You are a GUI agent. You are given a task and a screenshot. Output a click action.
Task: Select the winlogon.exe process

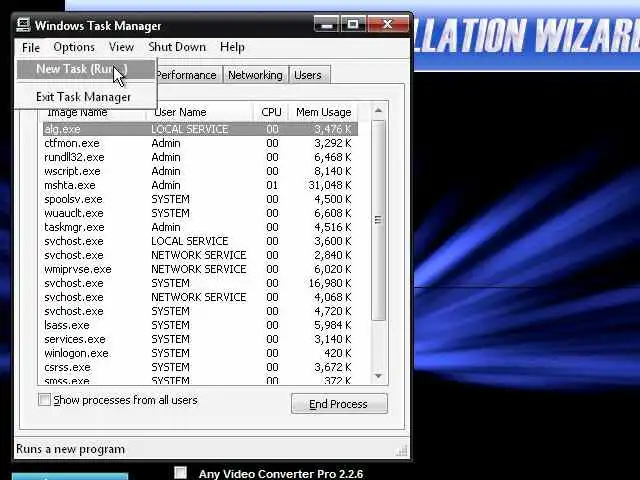coord(200,353)
